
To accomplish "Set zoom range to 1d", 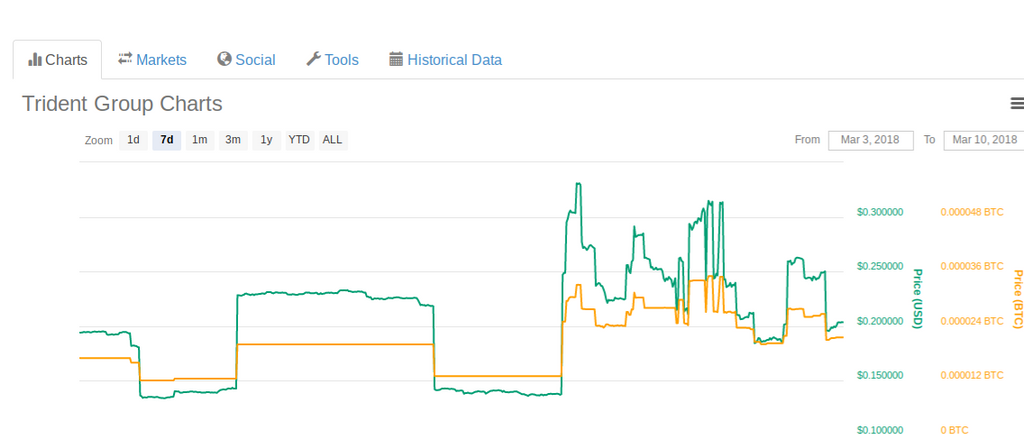I will (133, 140).
